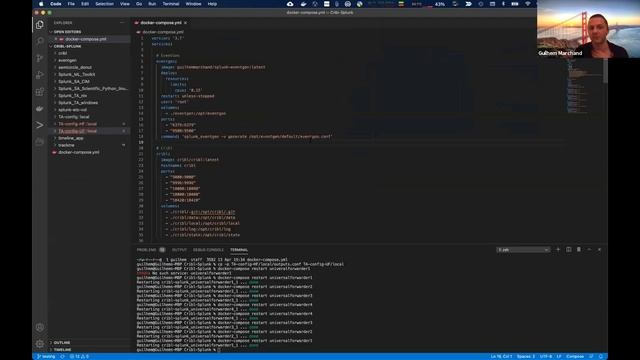Open the terminal shell selector dropdown
This screenshot has height=360, width=640.
[x=523, y=250]
